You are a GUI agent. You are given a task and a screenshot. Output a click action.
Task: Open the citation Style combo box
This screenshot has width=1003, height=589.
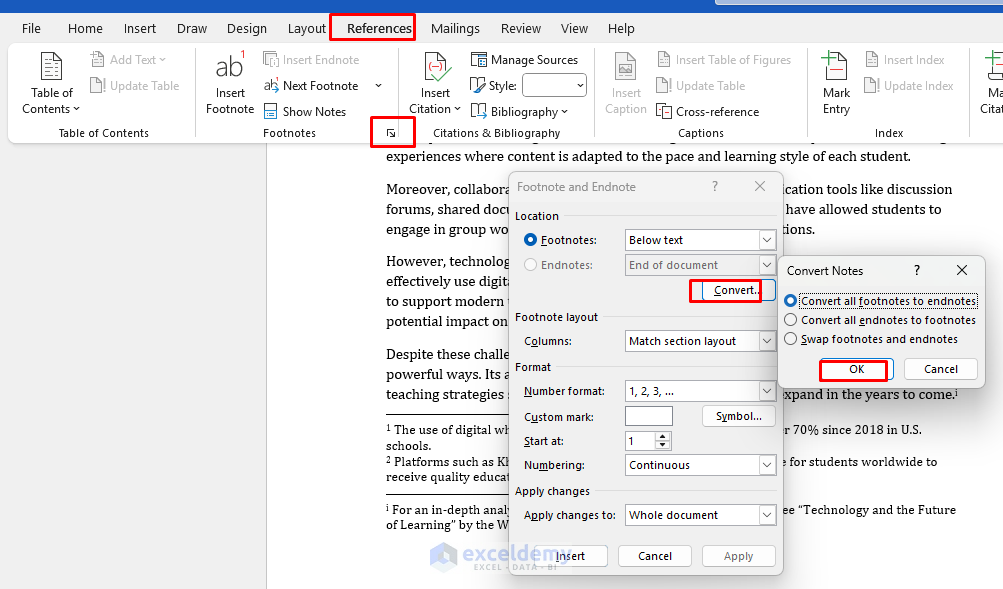[554, 85]
